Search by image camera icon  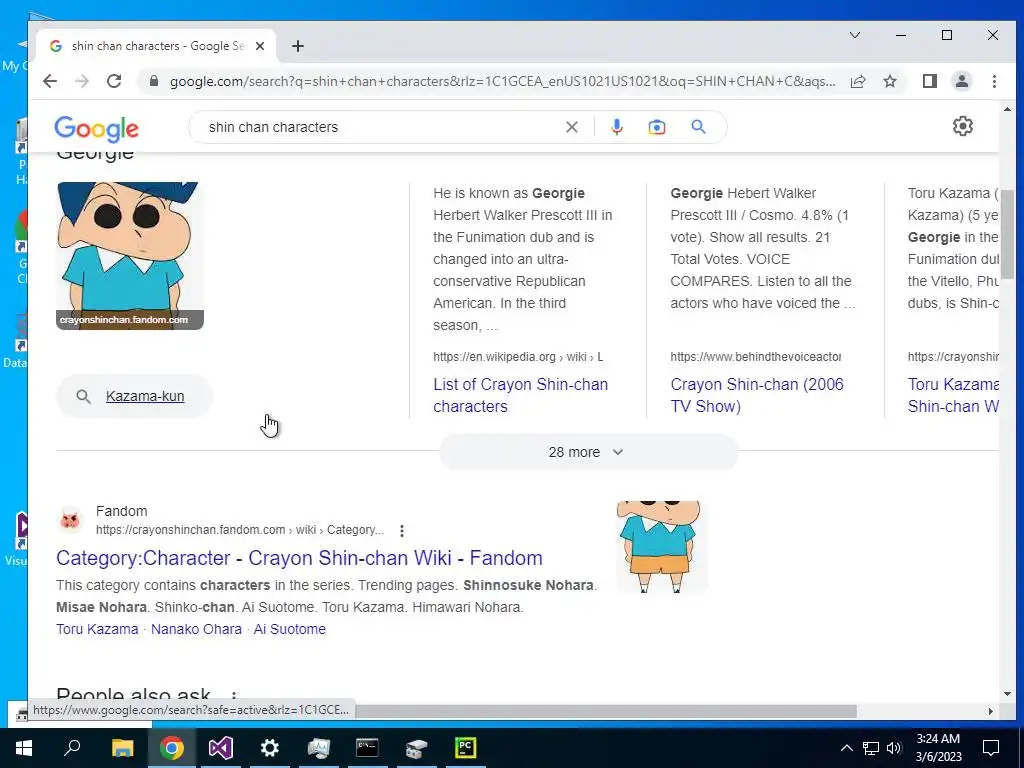(656, 127)
